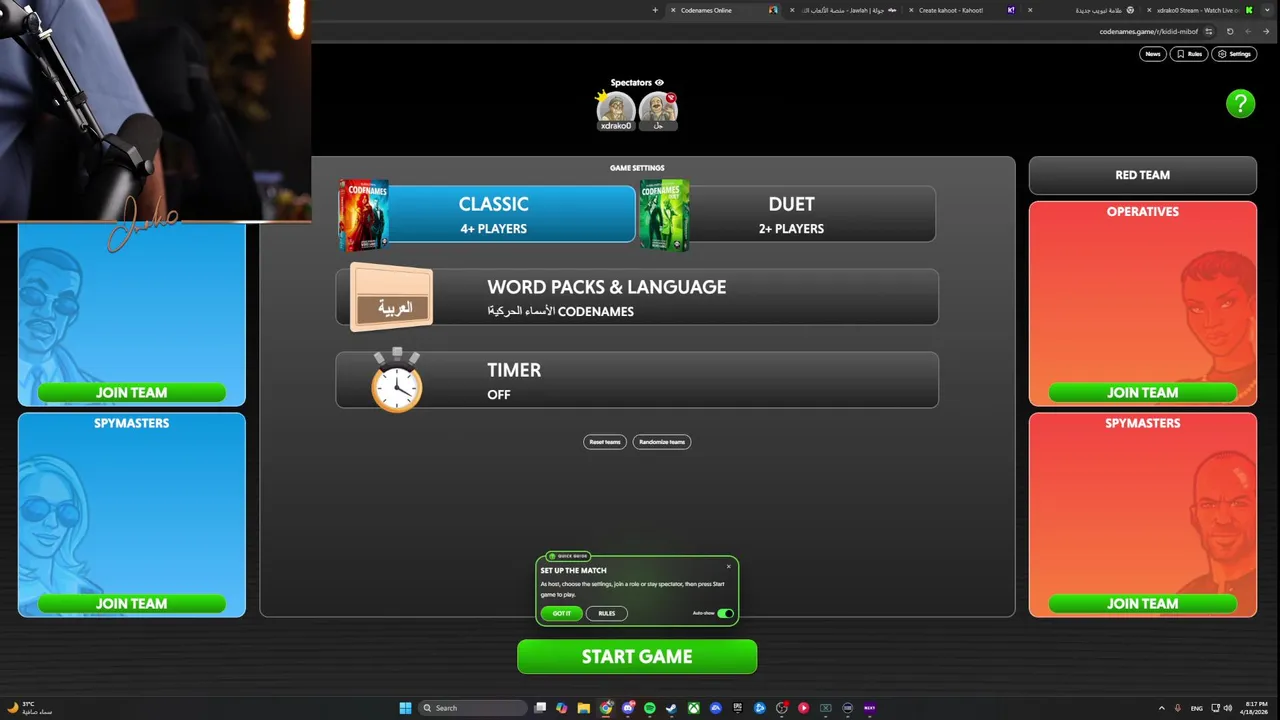The height and width of the screenshot is (720, 1280).
Task: Open Epic Games launcher from the taskbar
Action: [738, 708]
